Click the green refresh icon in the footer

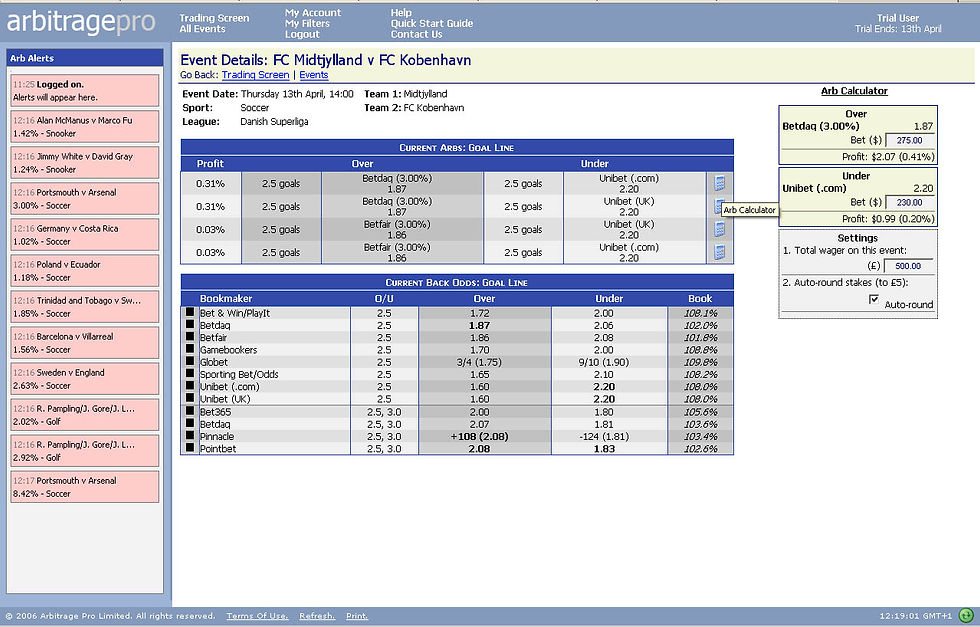pyautogui.click(x=966, y=616)
